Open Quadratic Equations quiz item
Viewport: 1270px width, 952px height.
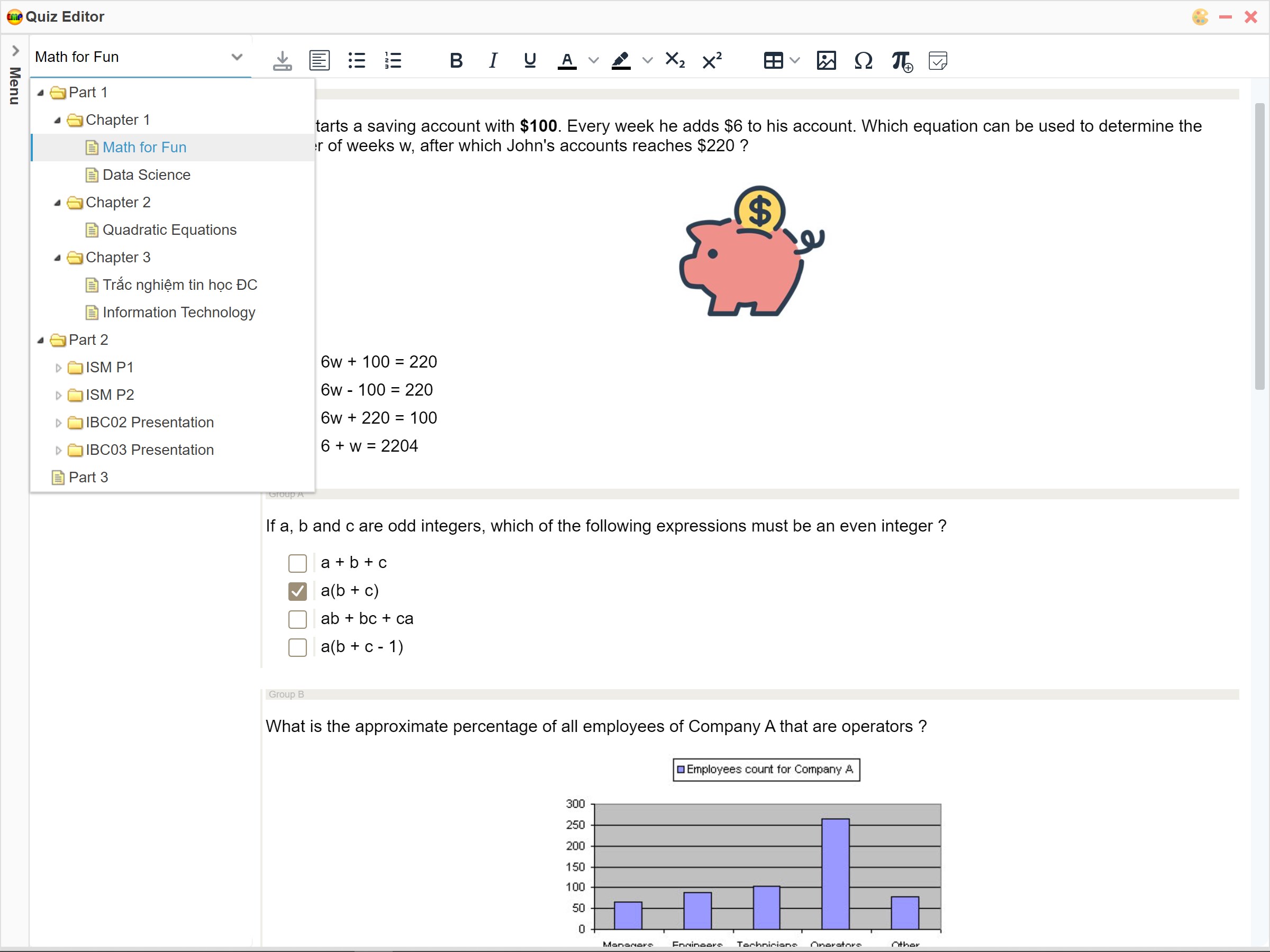[x=169, y=230]
